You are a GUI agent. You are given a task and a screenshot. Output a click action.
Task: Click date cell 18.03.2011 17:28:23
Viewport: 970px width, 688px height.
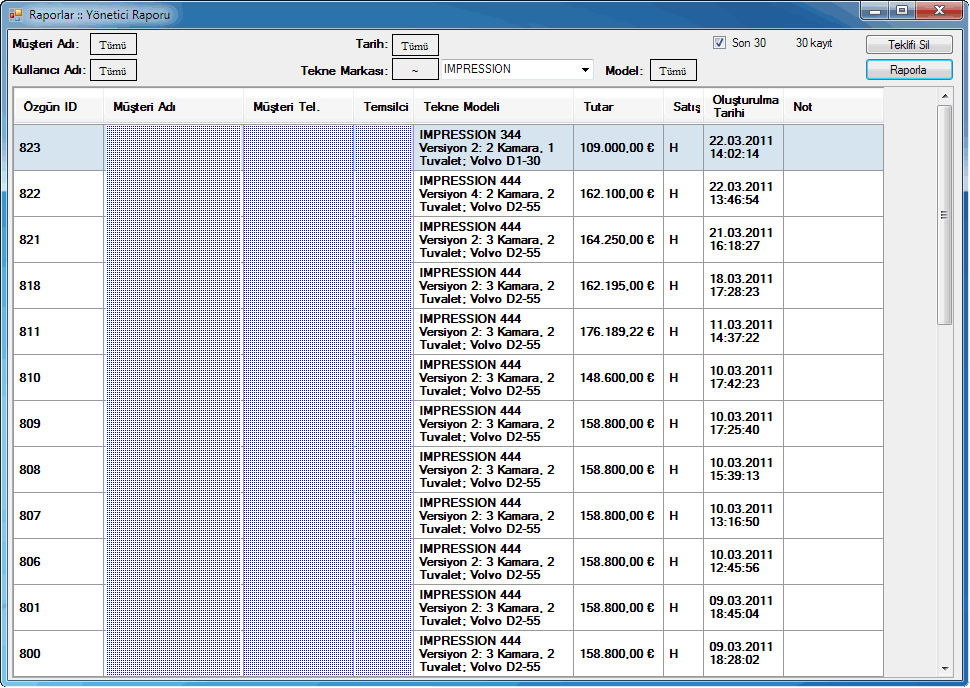click(743, 285)
